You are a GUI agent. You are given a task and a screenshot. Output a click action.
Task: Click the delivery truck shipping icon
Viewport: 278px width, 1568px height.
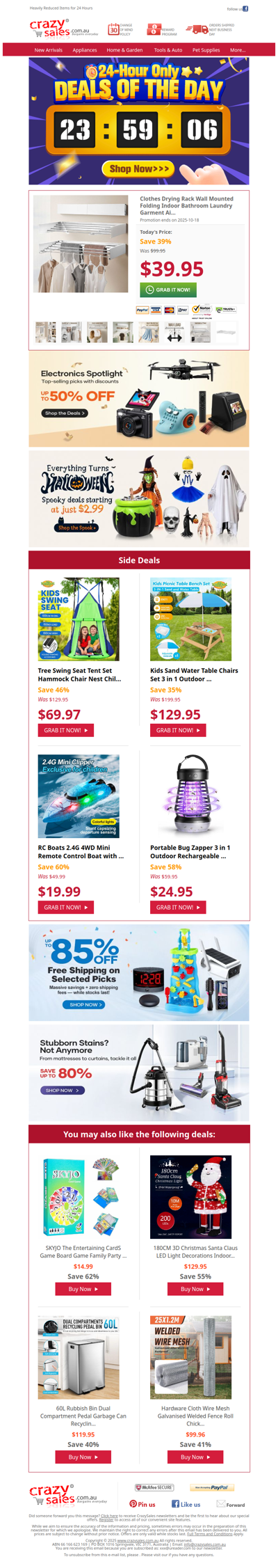tap(197, 29)
